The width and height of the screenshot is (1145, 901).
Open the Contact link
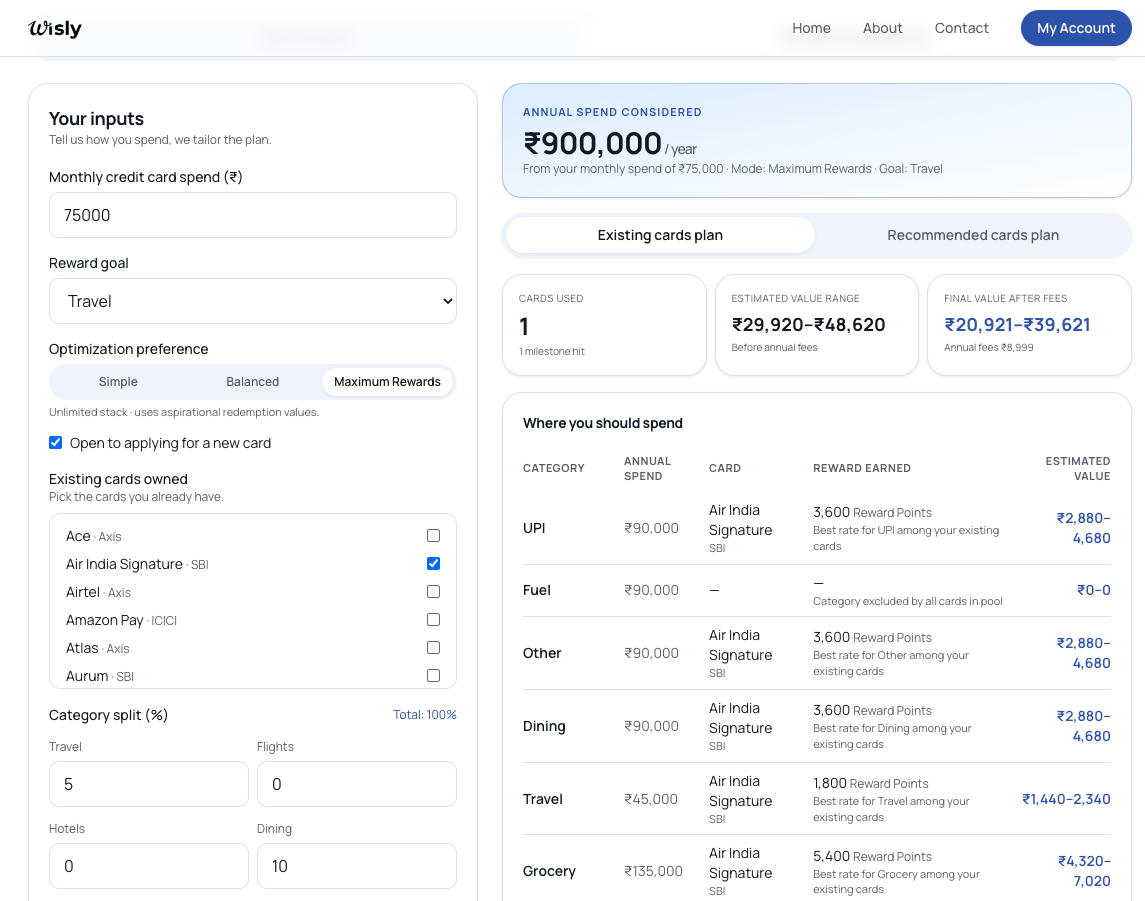pos(961,28)
